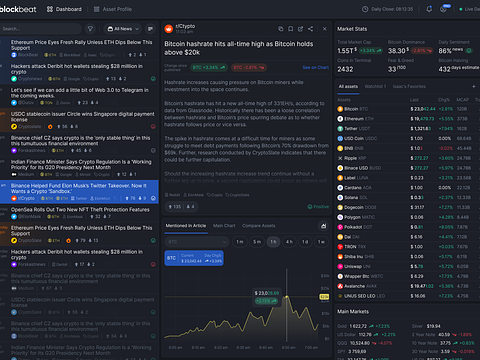Image resolution: width=480 pixels, height=360 pixels.
Task: Expand the All News dropdown
Action: [x=123, y=29]
